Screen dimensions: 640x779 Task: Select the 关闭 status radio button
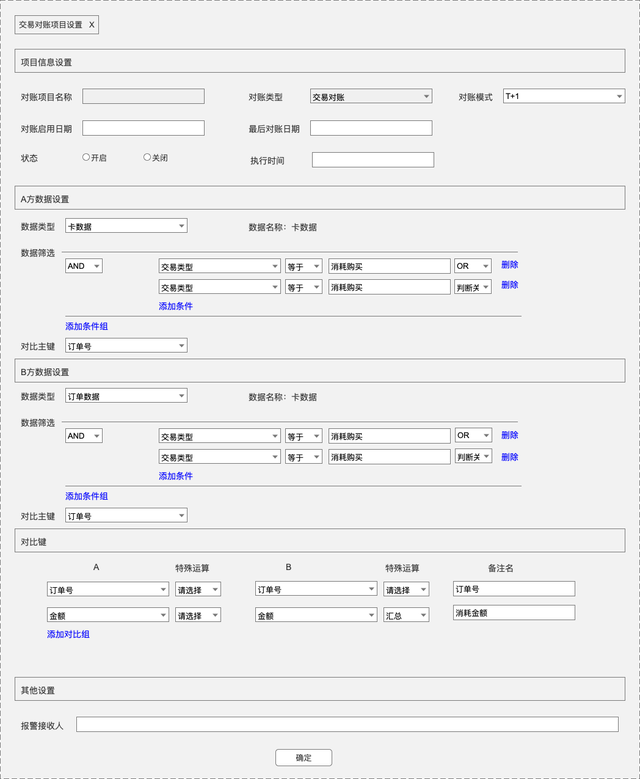[x=147, y=157]
